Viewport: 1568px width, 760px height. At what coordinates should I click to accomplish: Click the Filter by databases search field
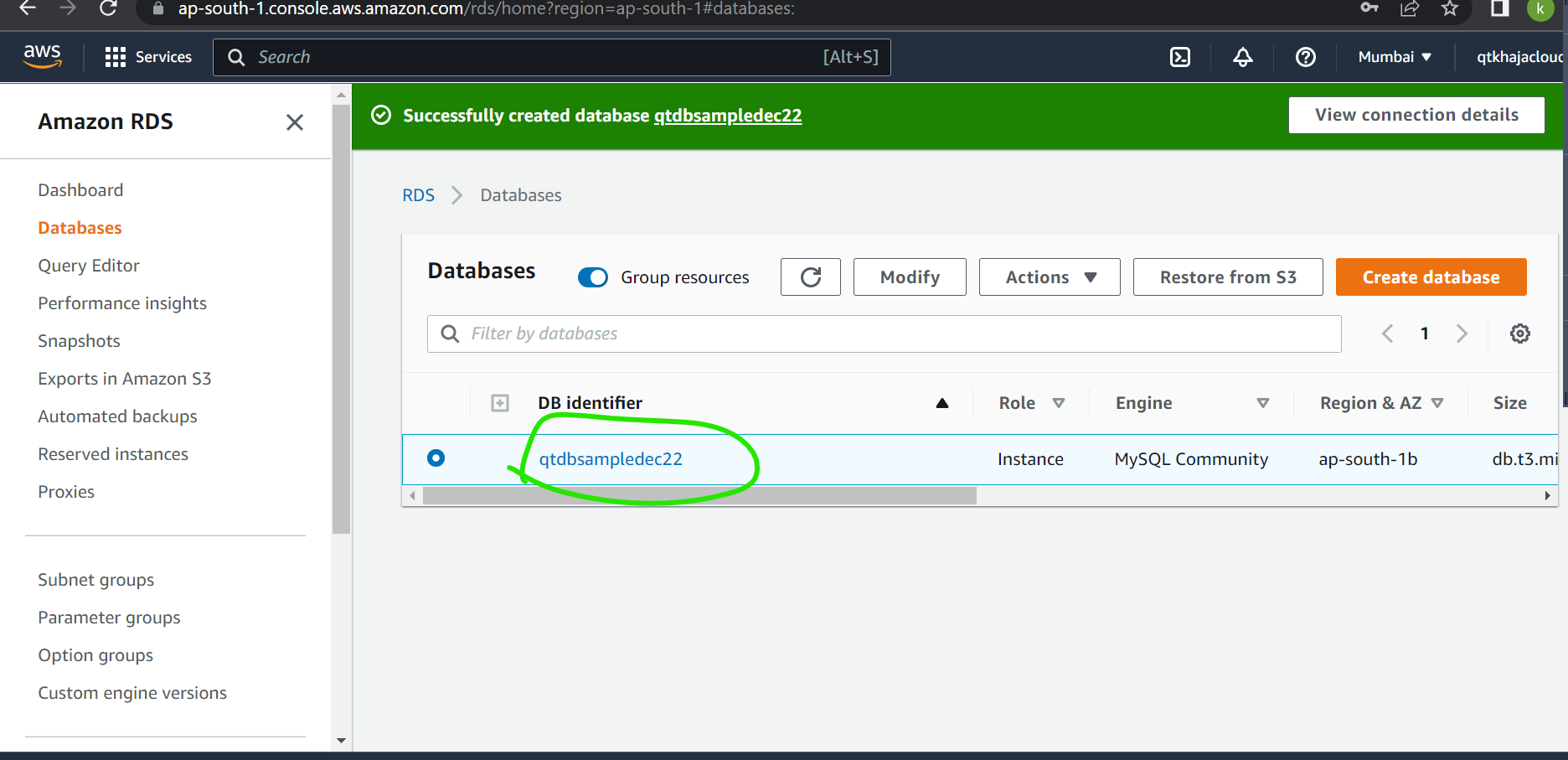click(x=884, y=333)
